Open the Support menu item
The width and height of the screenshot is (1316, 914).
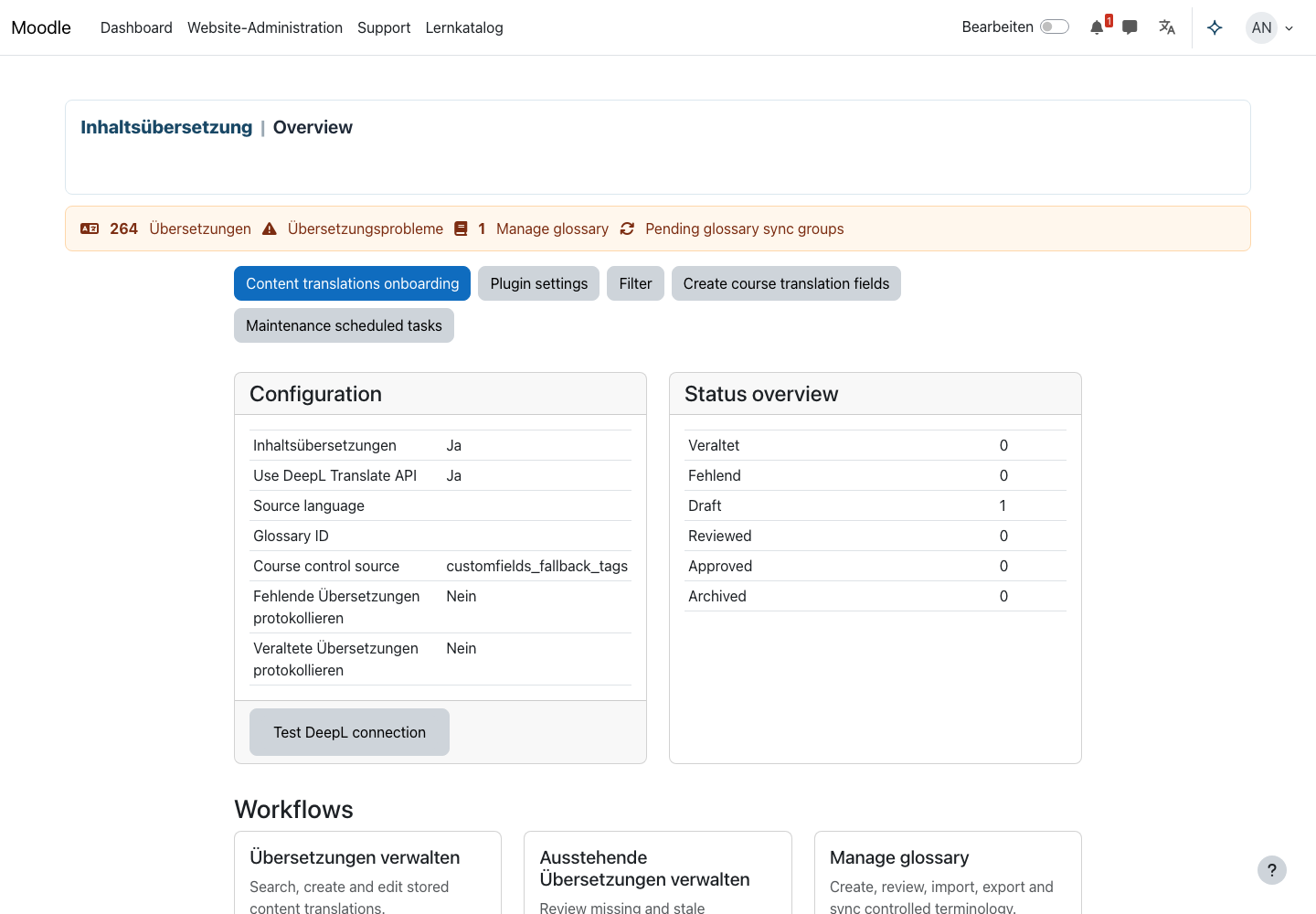coord(384,27)
